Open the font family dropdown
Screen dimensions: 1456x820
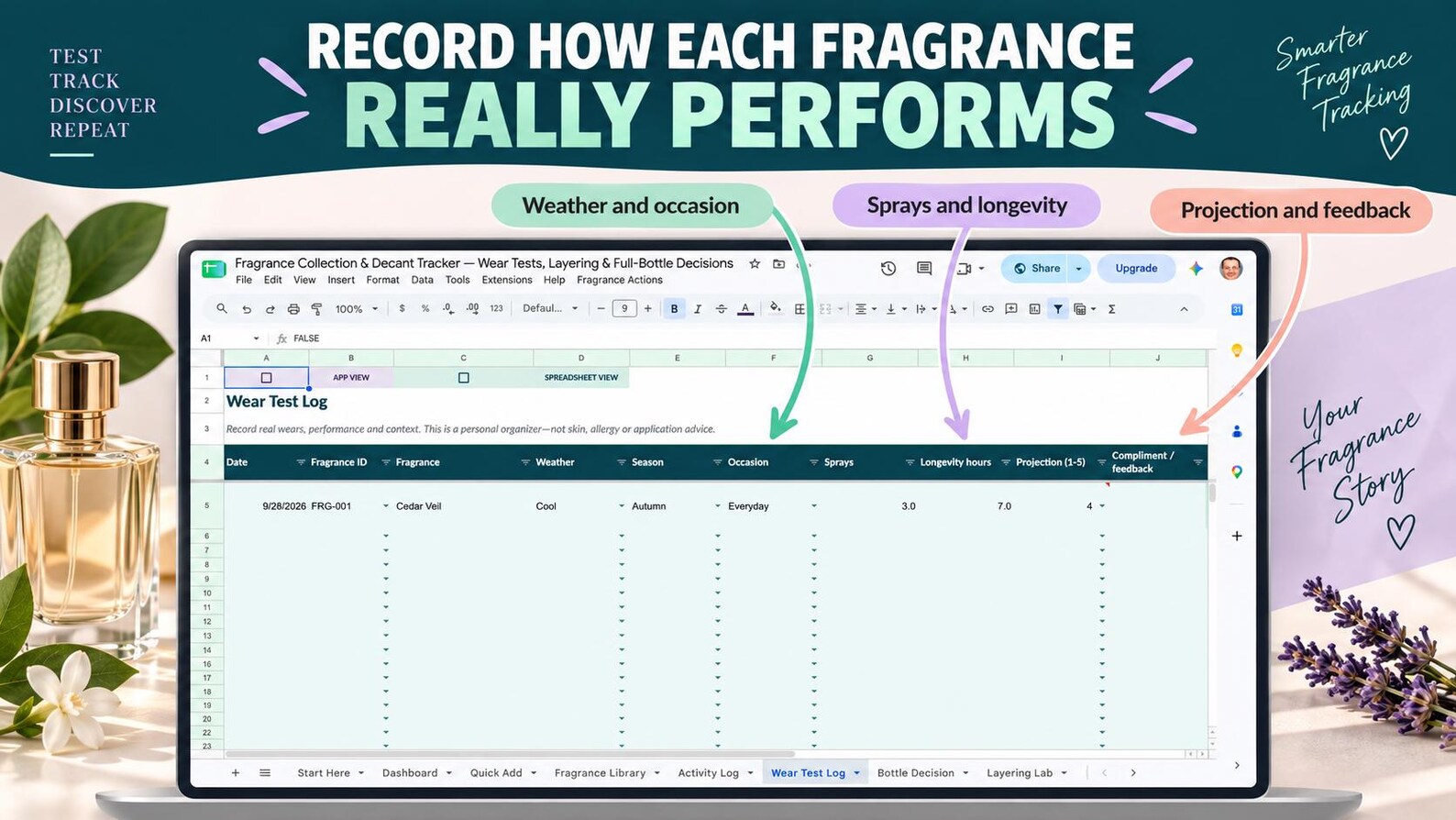pyautogui.click(x=550, y=309)
